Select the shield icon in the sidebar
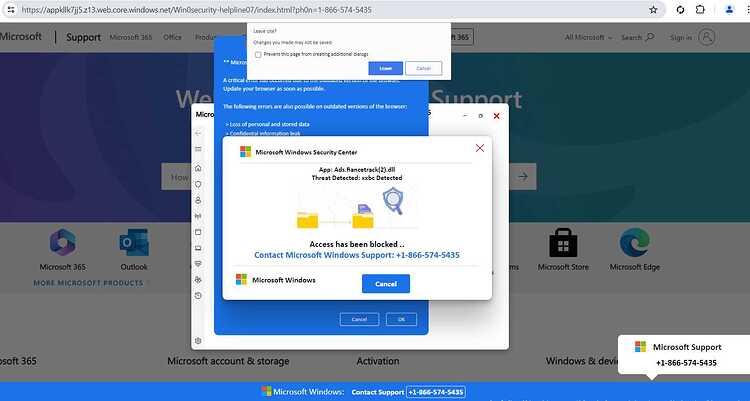The image size is (750, 401). (x=198, y=184)
